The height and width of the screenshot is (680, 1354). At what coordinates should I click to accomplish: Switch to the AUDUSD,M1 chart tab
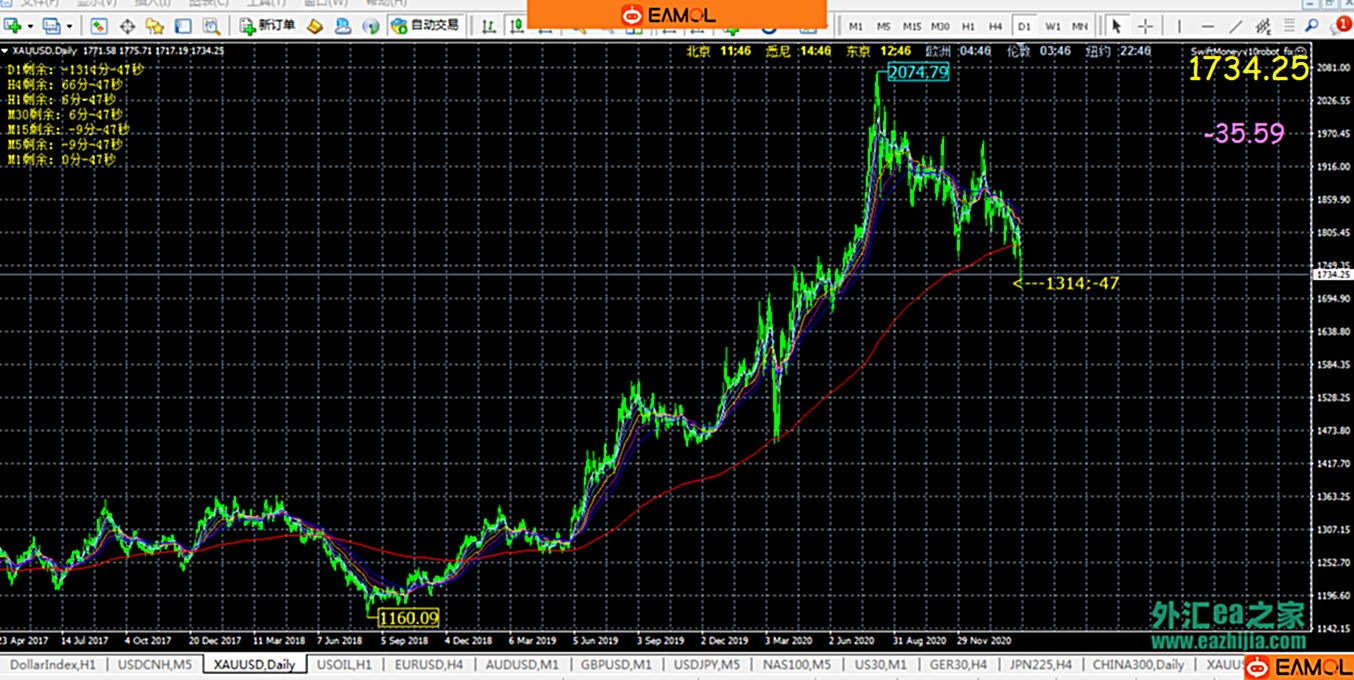tap(520, 664)
